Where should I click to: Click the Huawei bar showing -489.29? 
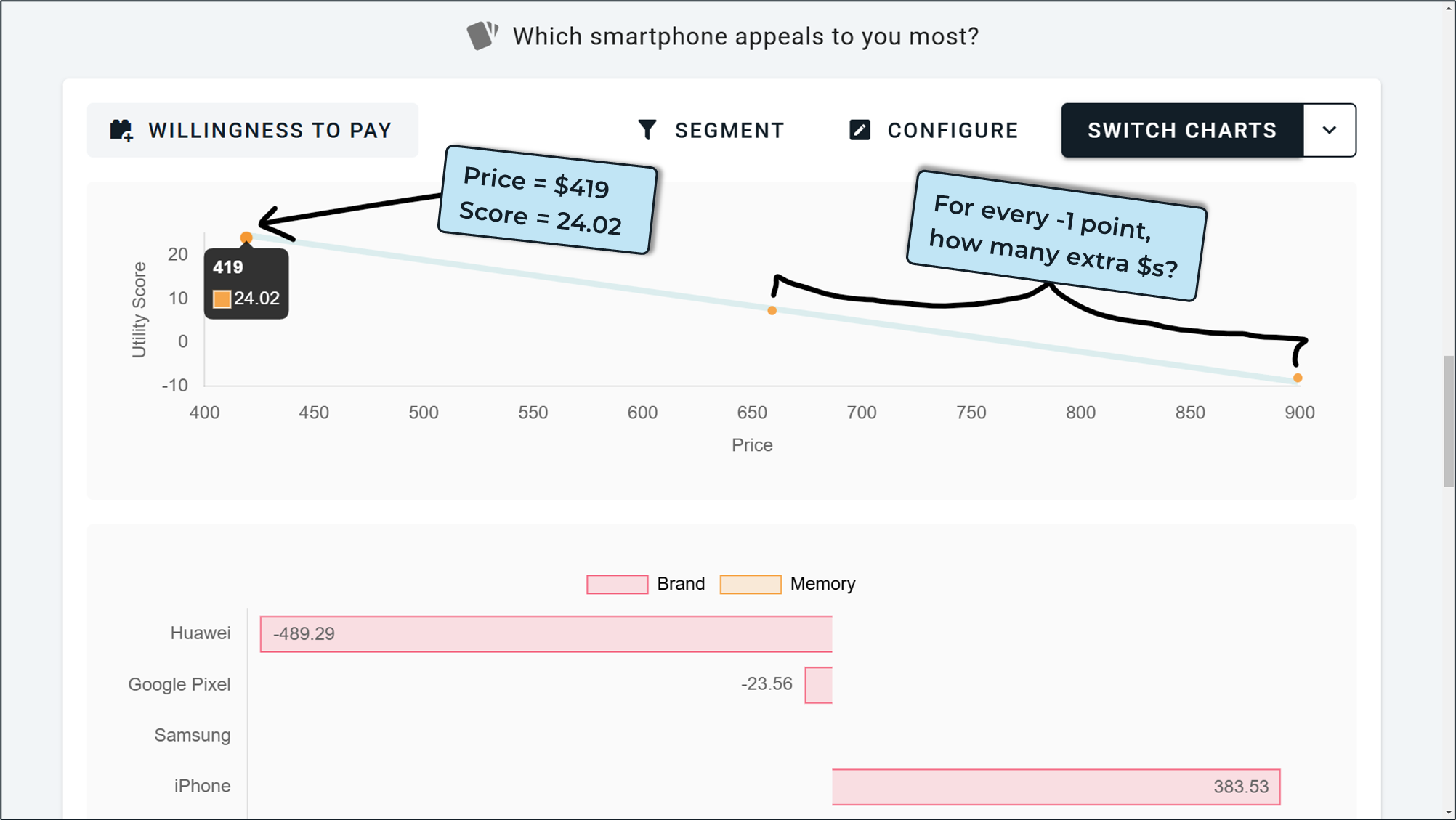[546, 634]
